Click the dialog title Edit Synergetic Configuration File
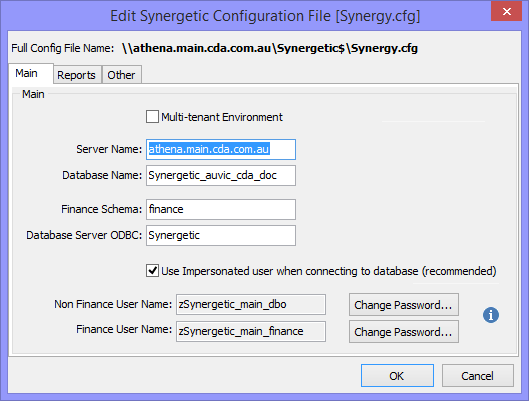 coord(265,16)
